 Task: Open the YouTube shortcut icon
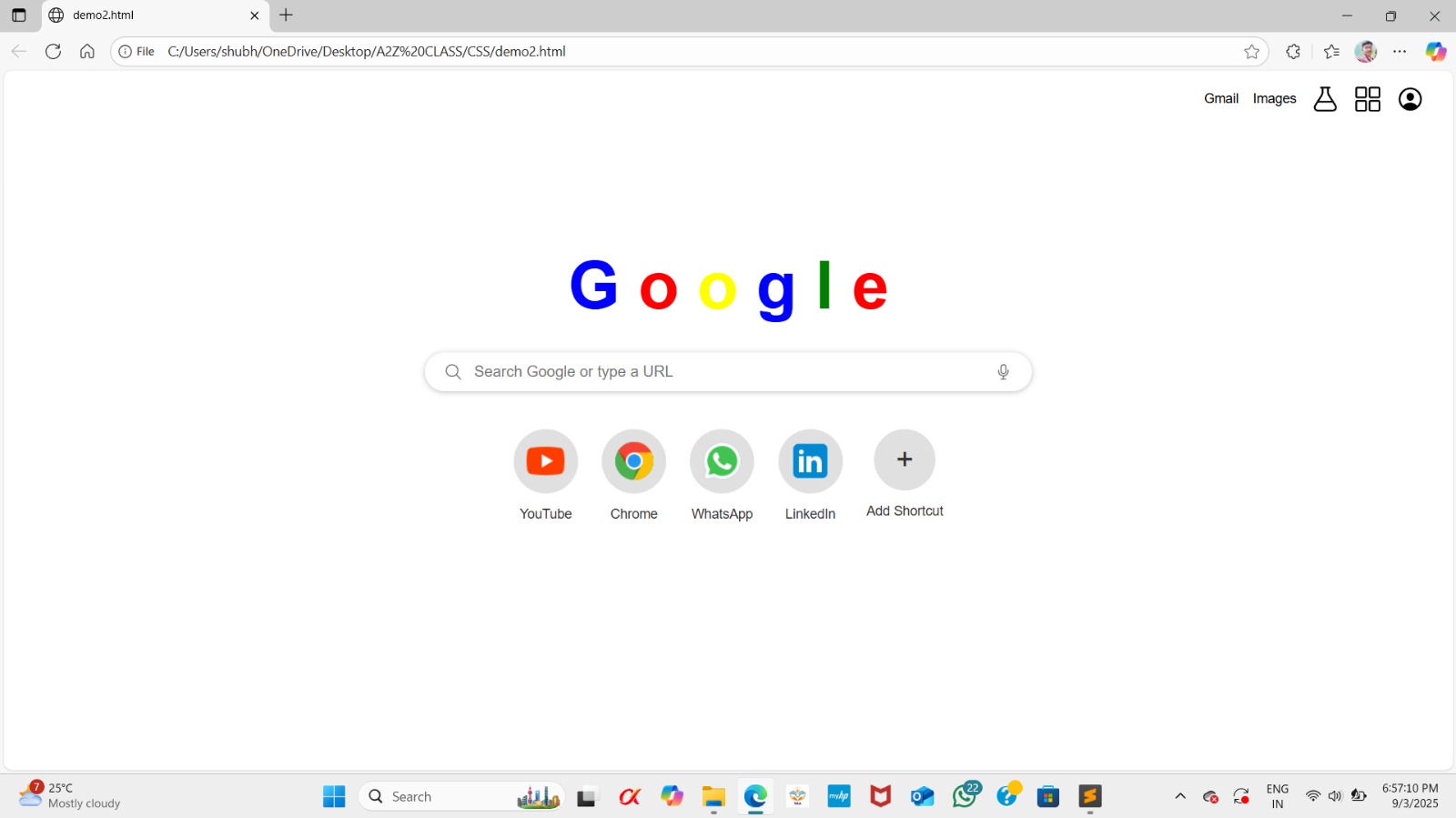[545, 461]
